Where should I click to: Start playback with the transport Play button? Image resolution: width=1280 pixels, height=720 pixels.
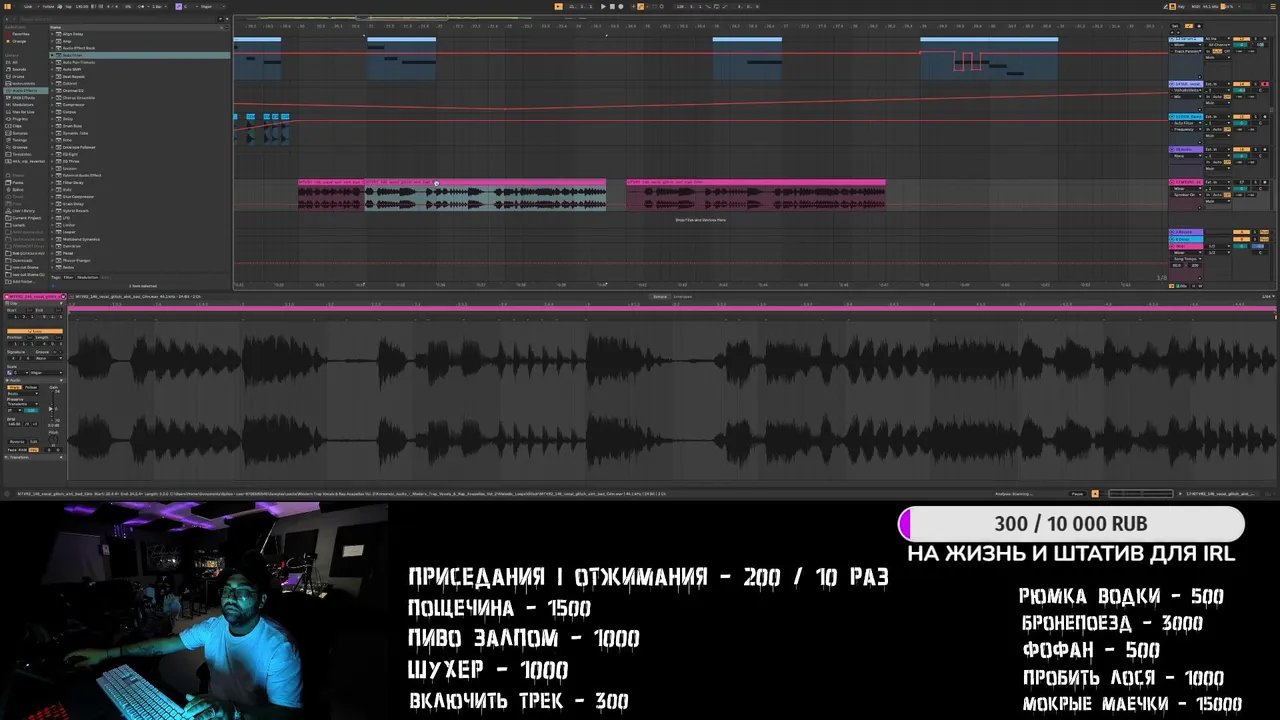(603, 6)
